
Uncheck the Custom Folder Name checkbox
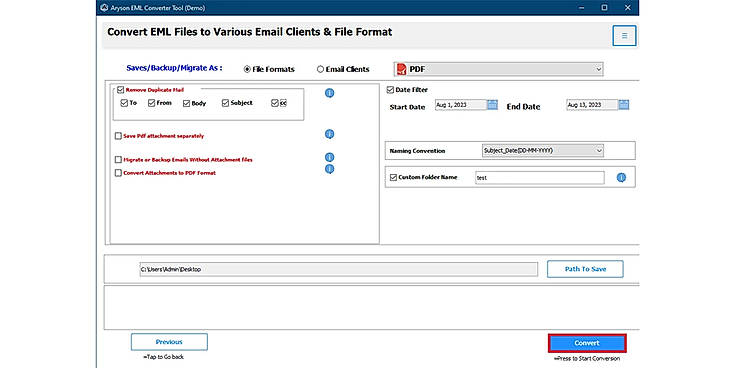click(393, 177)
